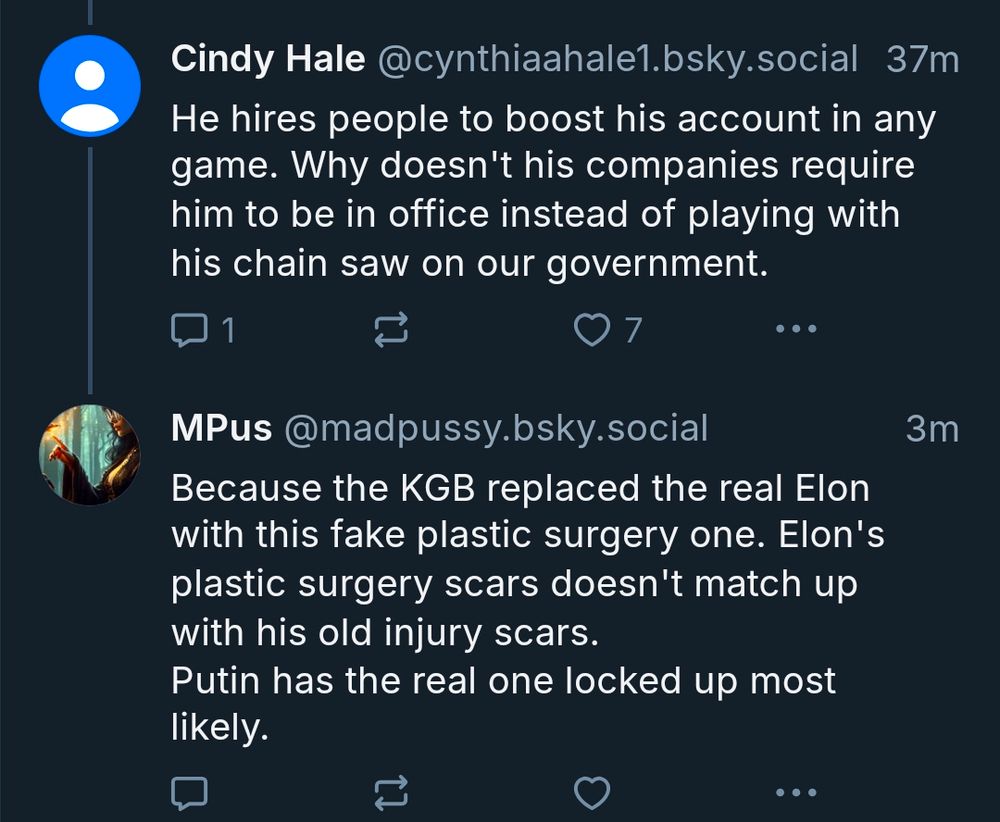The image size is (1000, 822).
Task: Open Cindy Hale's profile avatar
Action: coord(88,84)
